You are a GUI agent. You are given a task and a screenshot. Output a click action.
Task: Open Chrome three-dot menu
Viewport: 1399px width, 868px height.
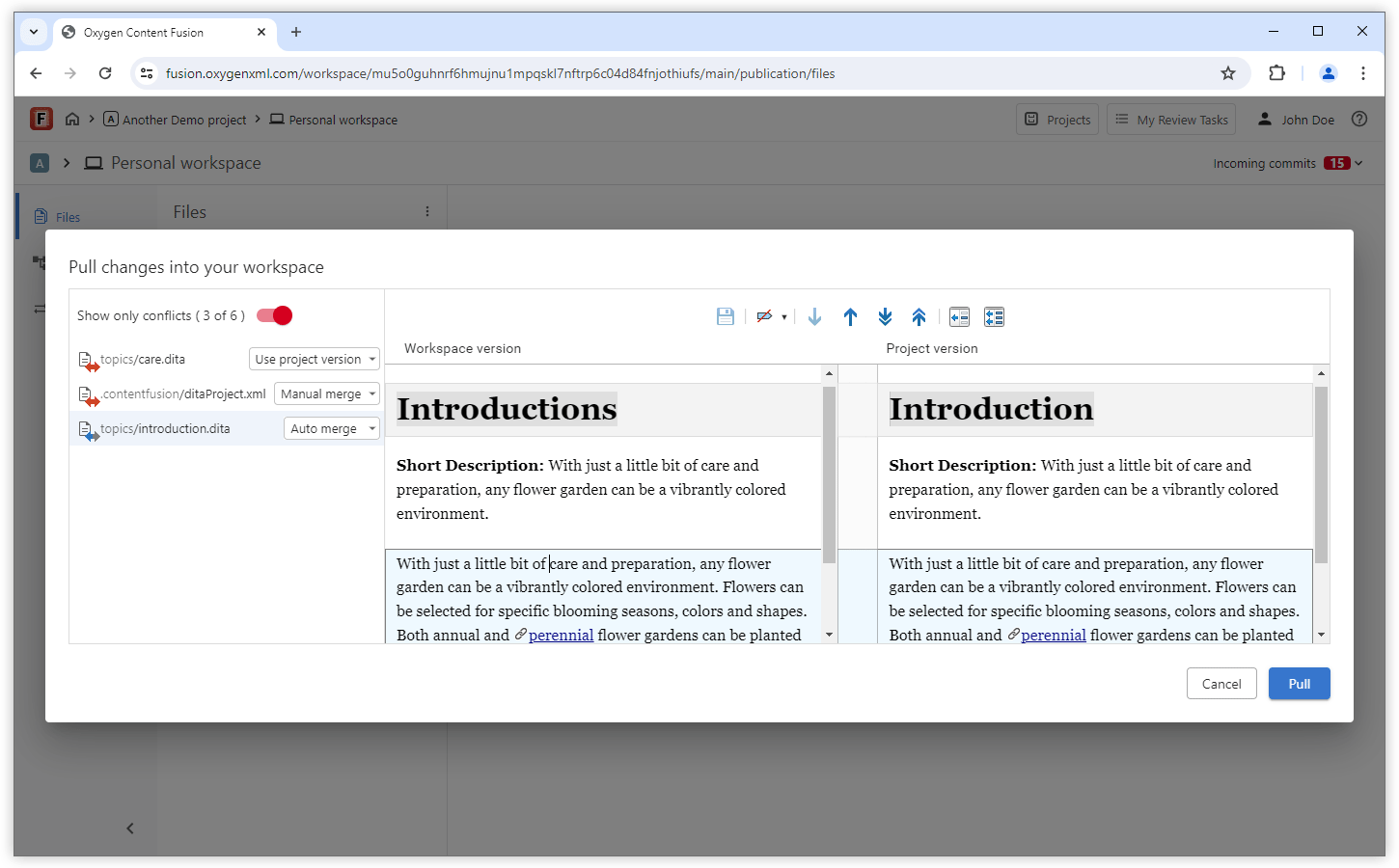tap(1363, 73)
